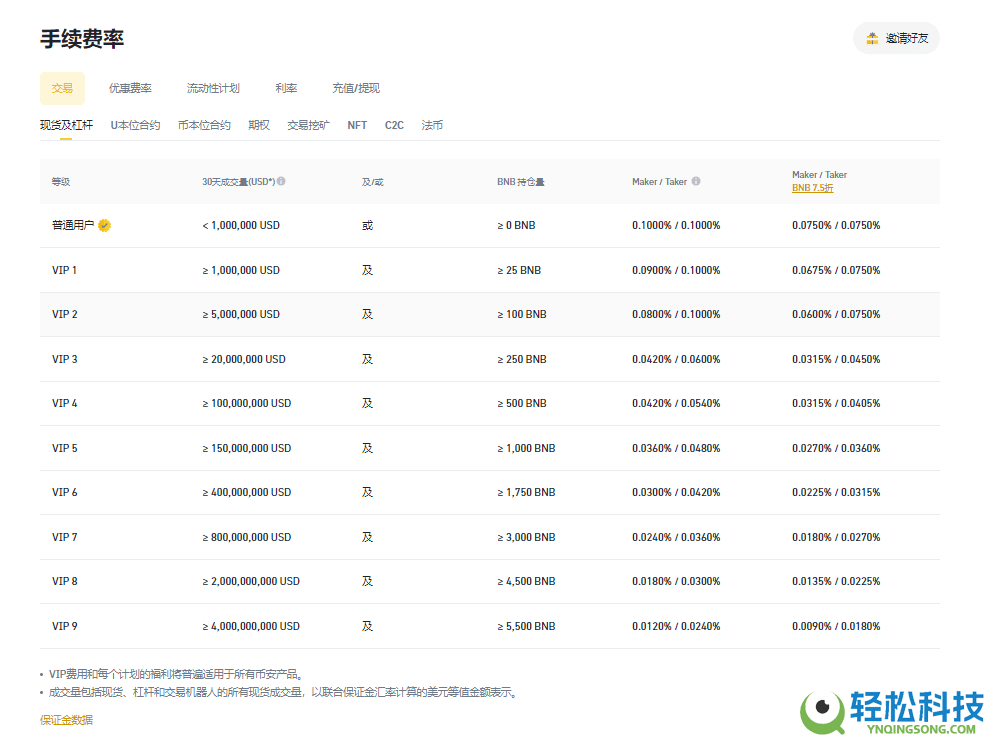The width and height of the screenshot is (984, 735).
Task: Click the 或 cell in 普通用户 row
Action: tap(368, 225)
